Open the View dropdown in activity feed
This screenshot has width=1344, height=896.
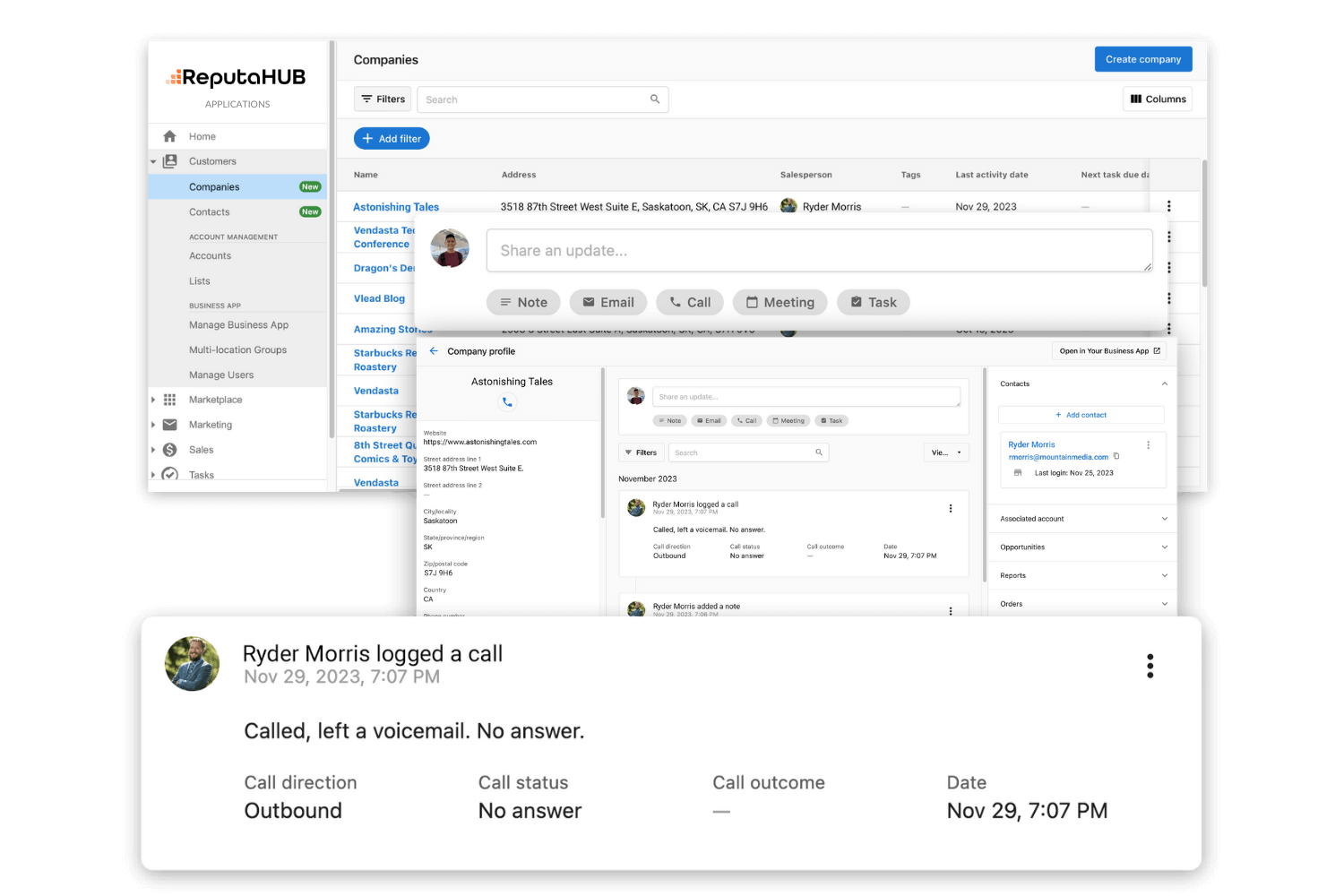[x=946, y=452]
